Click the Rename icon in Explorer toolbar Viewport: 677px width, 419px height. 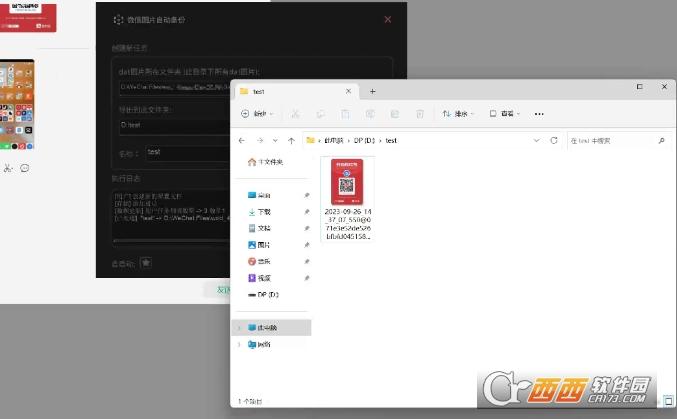[x=370, y=114]
